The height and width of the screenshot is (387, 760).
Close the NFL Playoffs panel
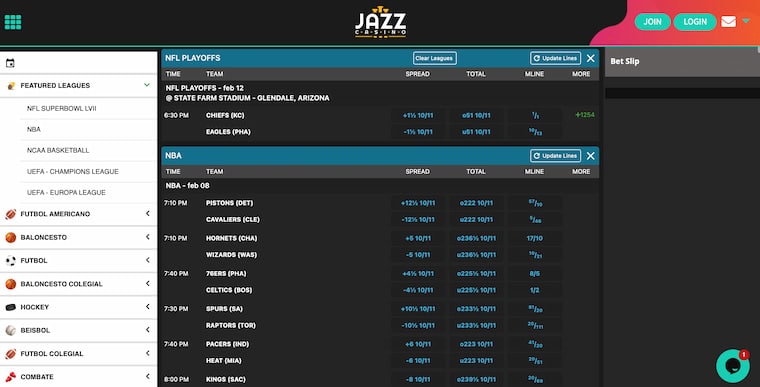pos(590,58)
